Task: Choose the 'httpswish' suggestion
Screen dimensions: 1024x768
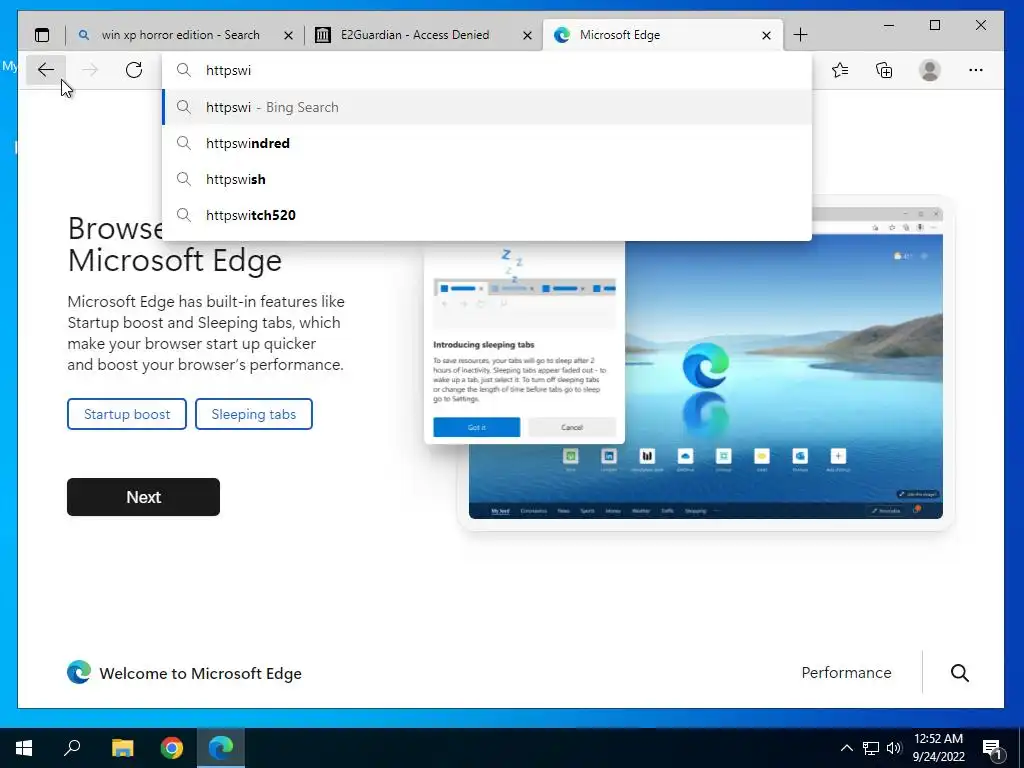Action: pos(487,179)
